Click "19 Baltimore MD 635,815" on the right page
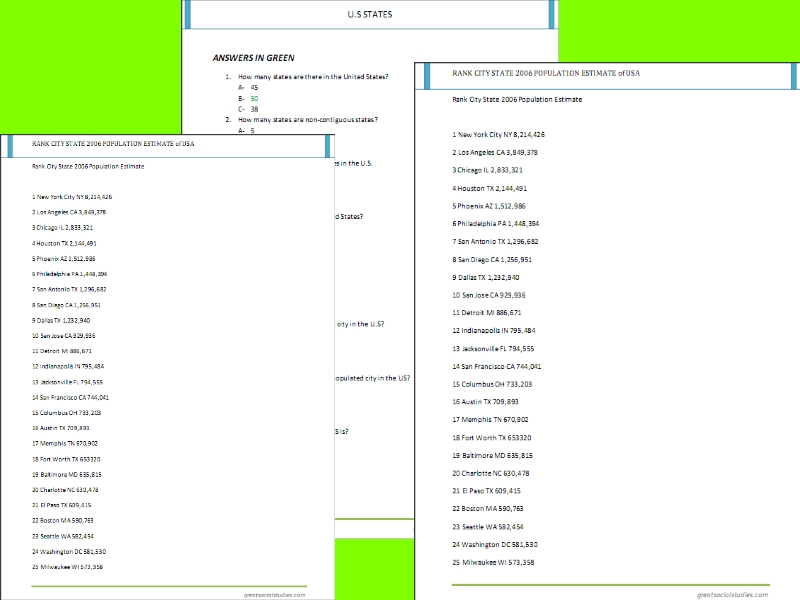The image size is (800, 600). [492, 456]
